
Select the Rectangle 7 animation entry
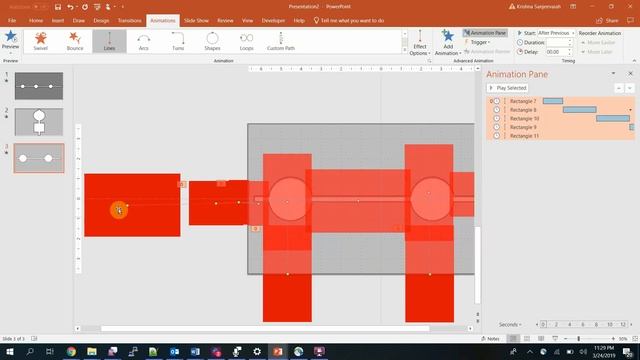[x=561, y=101]
